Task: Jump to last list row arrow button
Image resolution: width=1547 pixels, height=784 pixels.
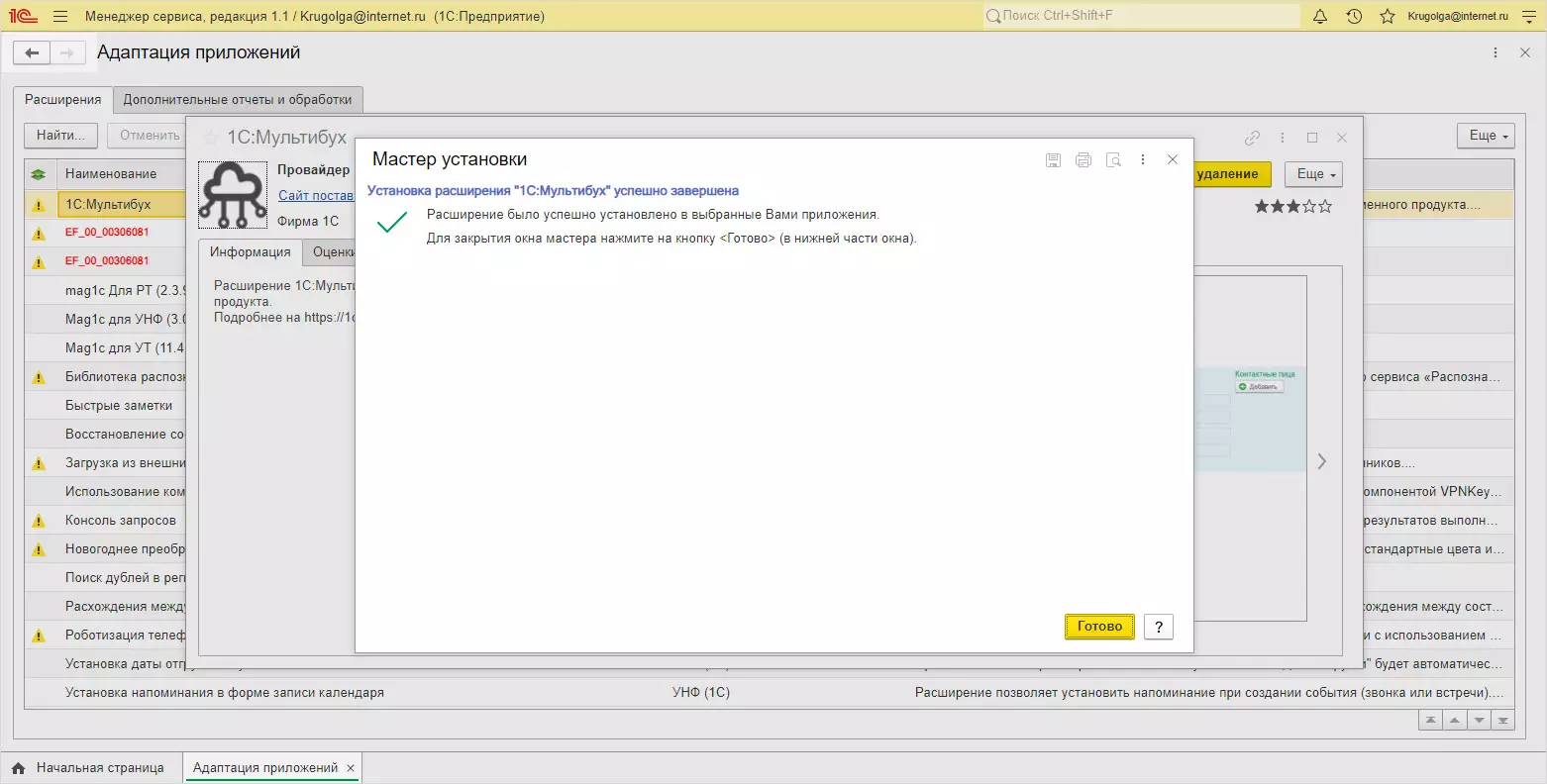Action: click(x=1503, y=721)
